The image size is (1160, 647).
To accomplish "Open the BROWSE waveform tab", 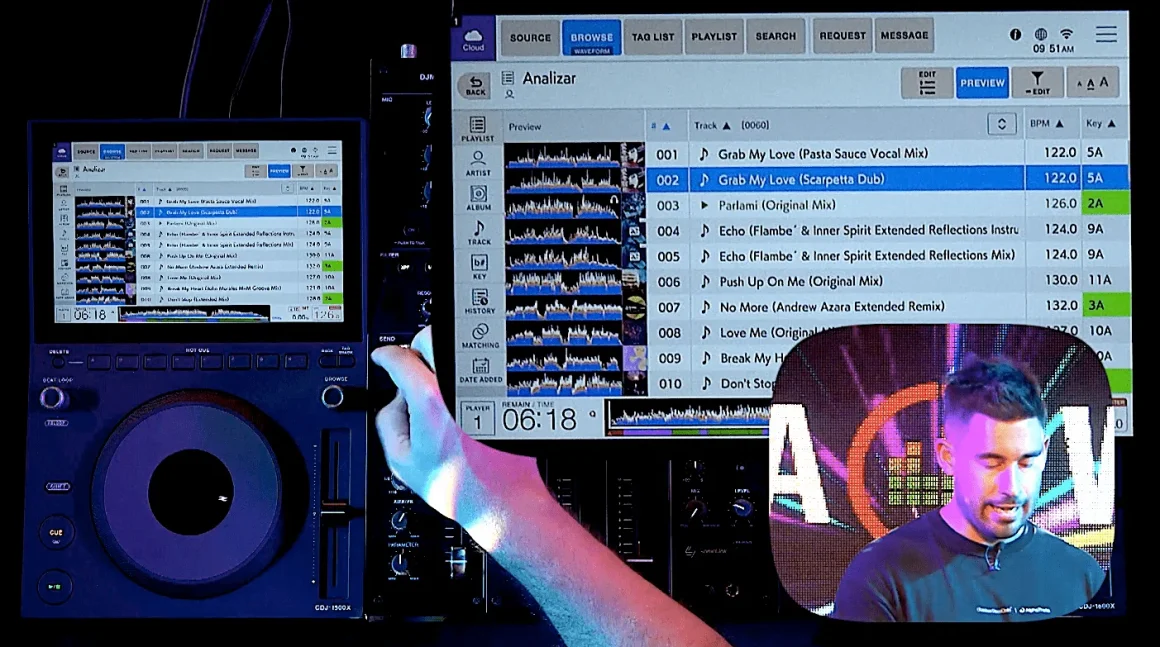I will coord(591,38).
